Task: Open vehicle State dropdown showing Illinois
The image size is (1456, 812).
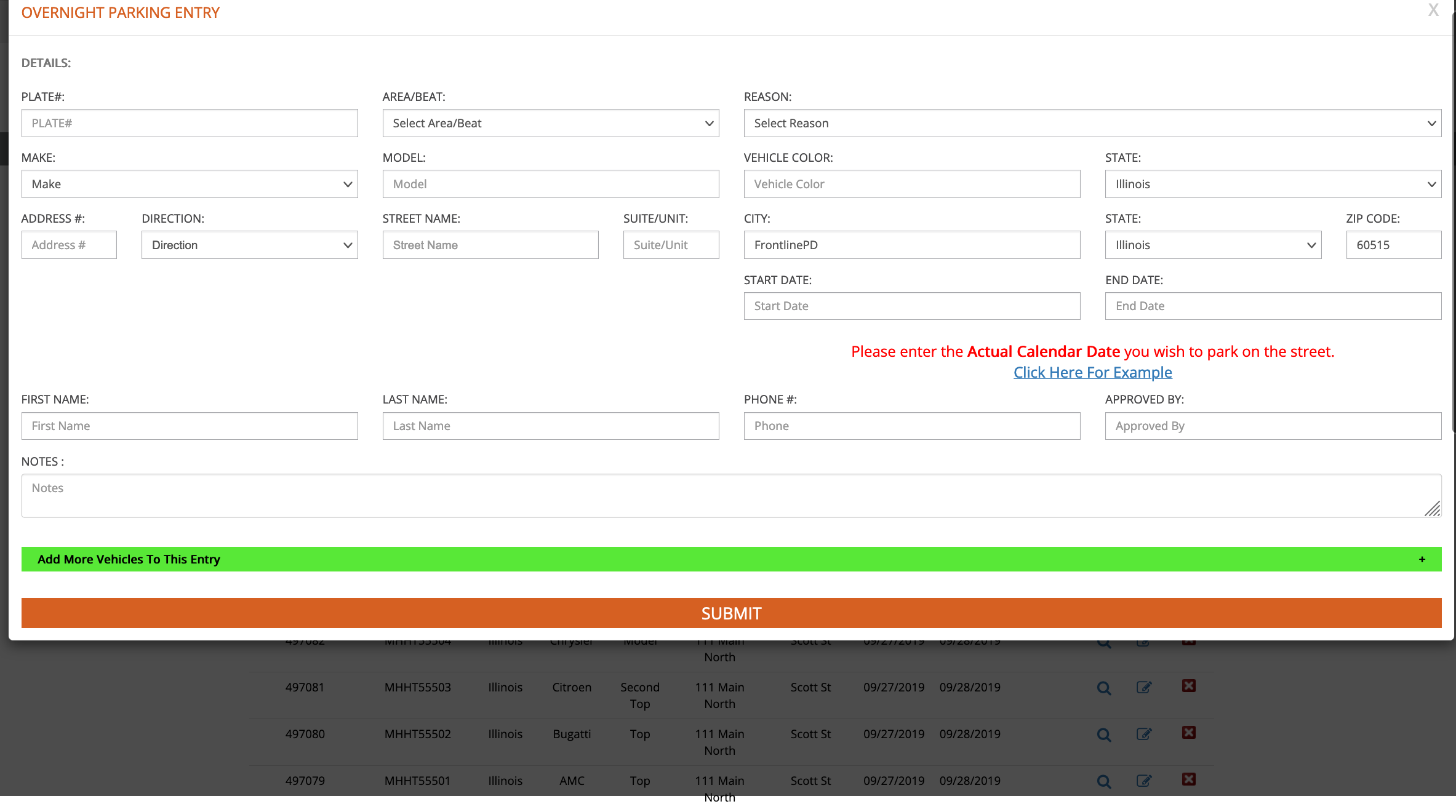Action: (x=1273, y=184)
